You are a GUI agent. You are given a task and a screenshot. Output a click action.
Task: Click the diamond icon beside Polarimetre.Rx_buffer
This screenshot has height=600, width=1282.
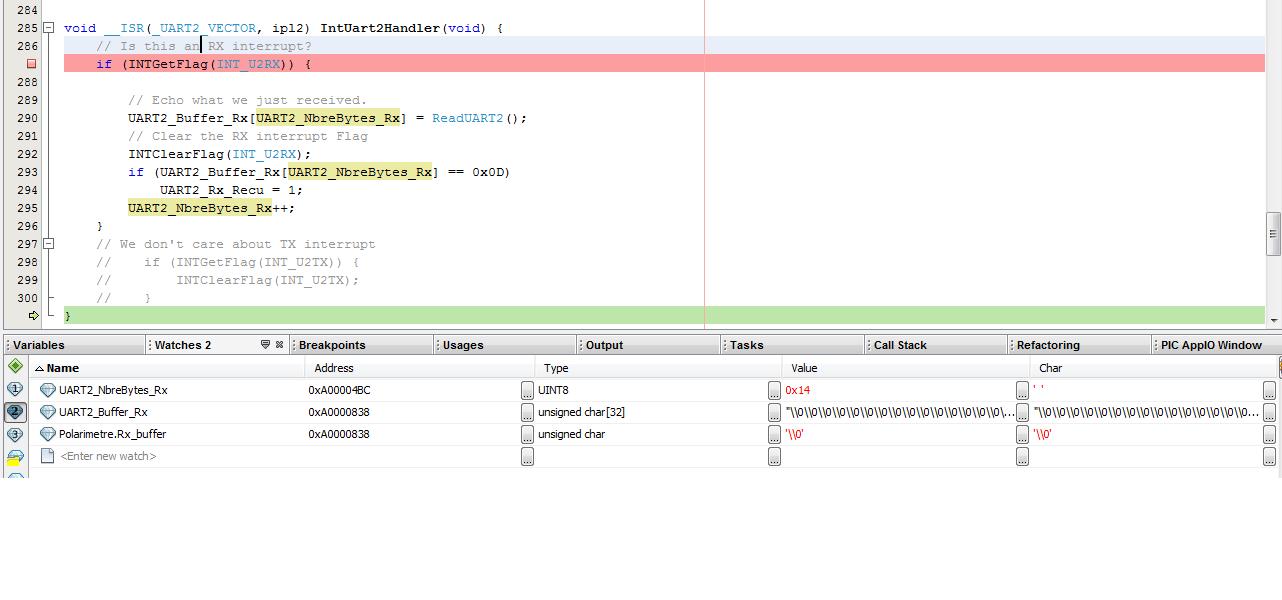click(x=47, y=434)
